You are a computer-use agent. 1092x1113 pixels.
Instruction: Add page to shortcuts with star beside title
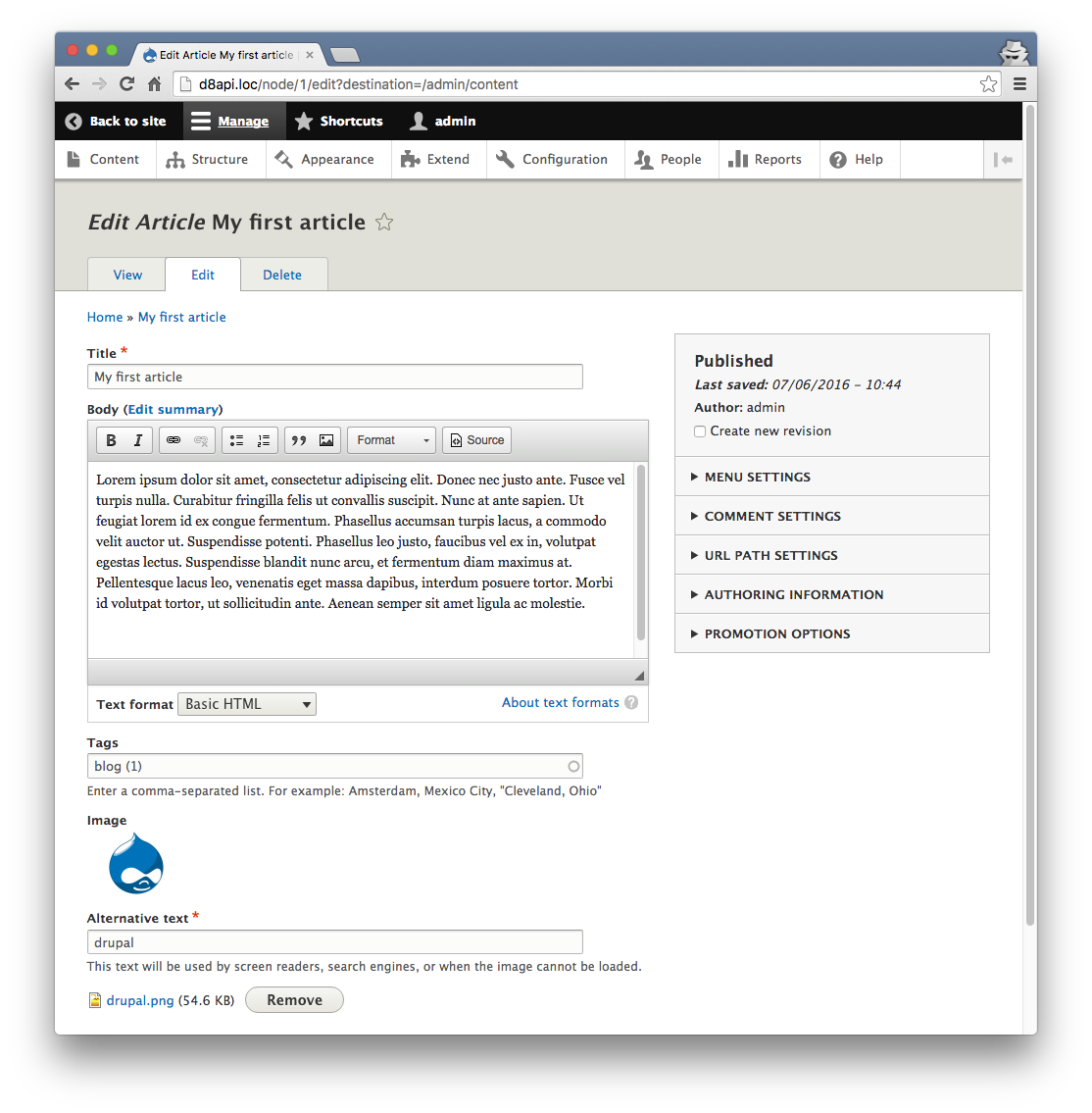384,223
